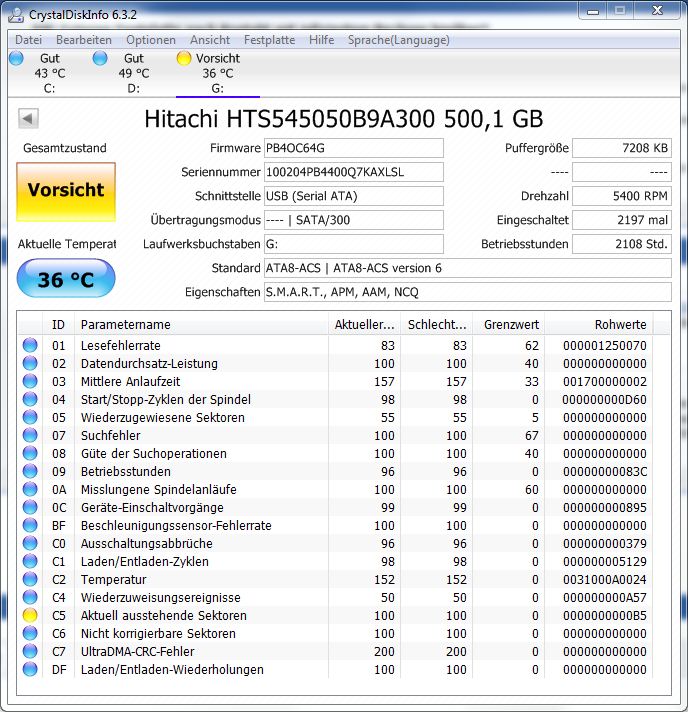Sort by the ID column header
The image size is (688, 712).
[59, 325]
